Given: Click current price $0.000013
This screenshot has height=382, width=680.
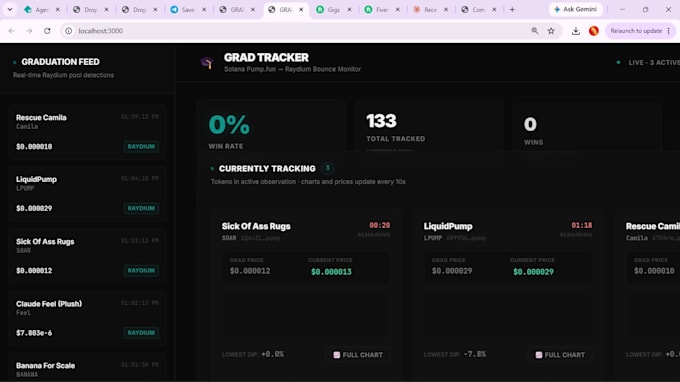Looking at the screenshot, I should [x=331, y=272].
